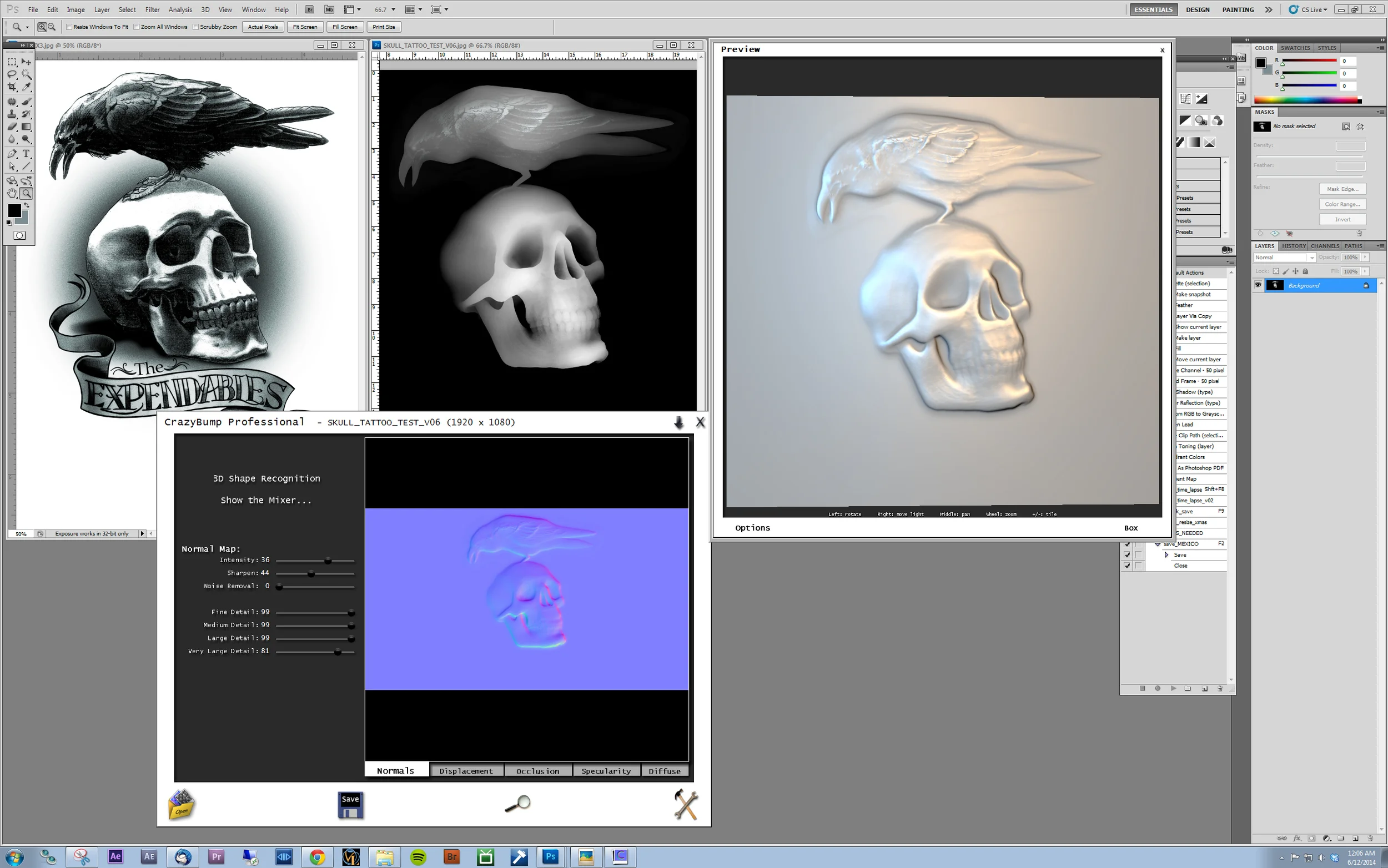Click the Intensity slider handle
The image size is (1388, 868).
click(328, 561)
